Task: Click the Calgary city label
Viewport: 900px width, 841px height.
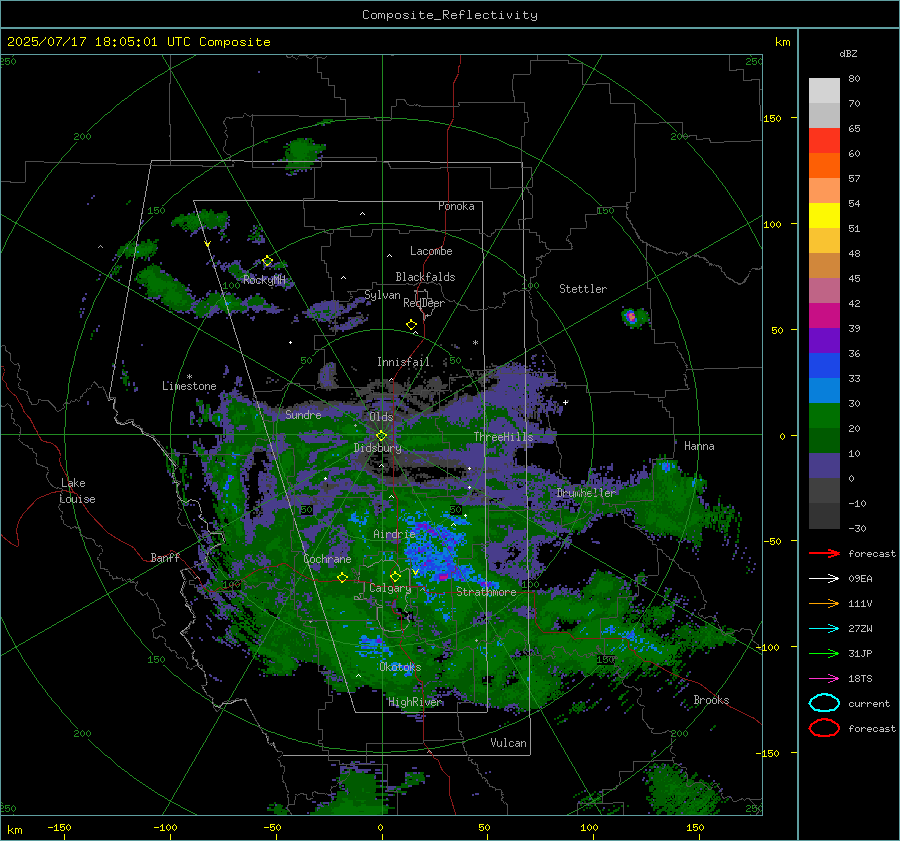Action: click(x=390, y=588)
